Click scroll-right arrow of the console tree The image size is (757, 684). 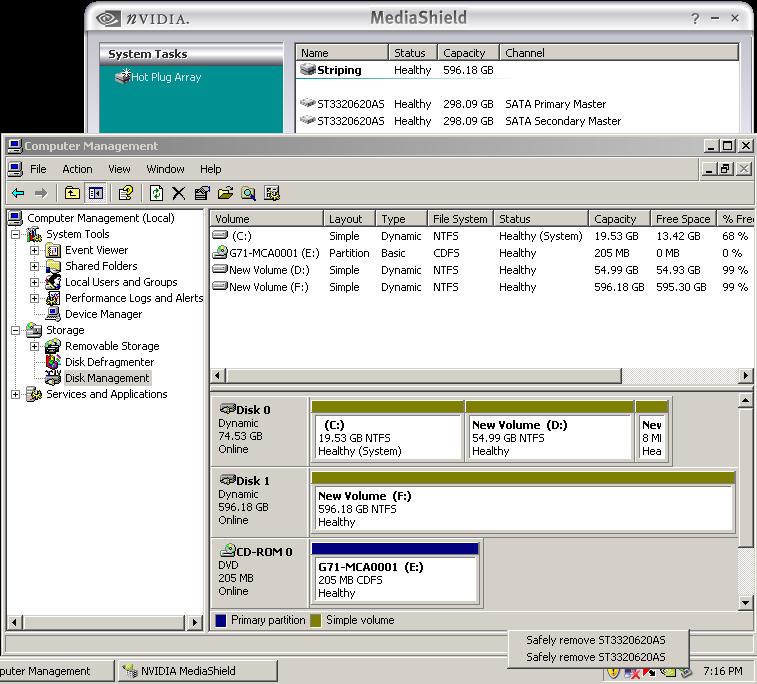click(x=195, y=622)
